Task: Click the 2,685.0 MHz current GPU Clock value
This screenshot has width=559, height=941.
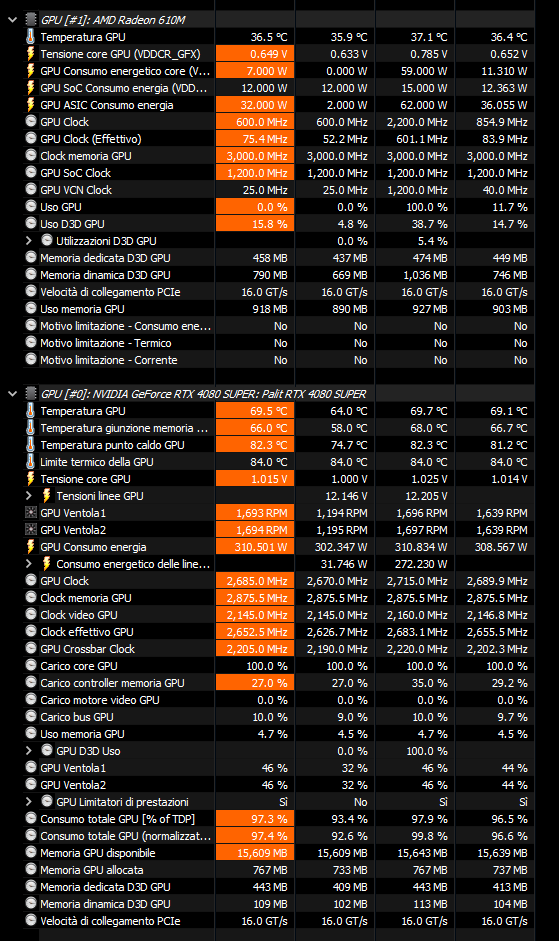Action: 255,581
